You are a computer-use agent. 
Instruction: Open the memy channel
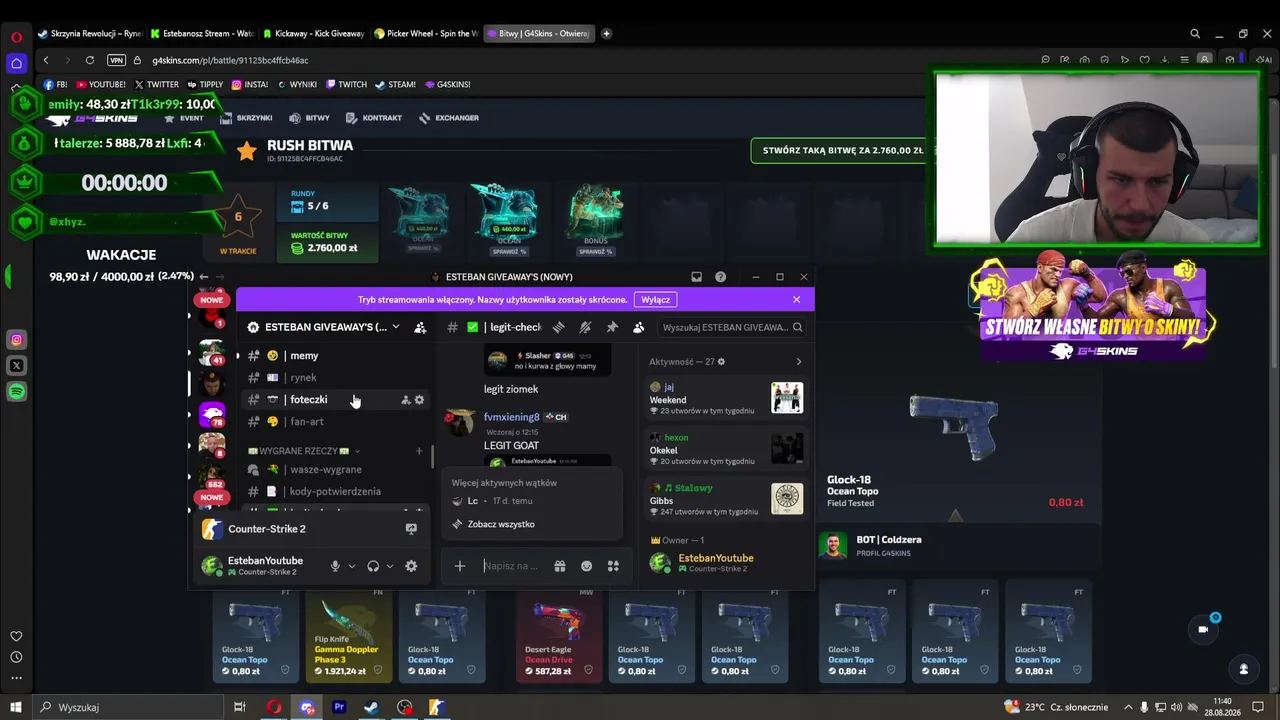(x=336, y=356)
